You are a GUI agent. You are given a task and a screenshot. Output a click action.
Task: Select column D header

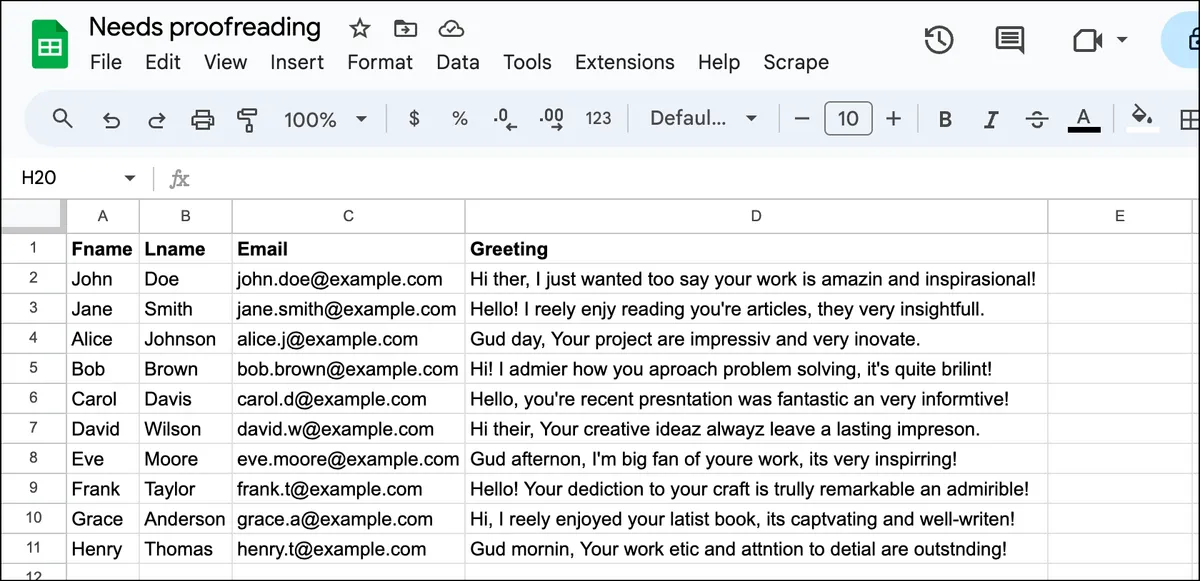tap(756, 216)
